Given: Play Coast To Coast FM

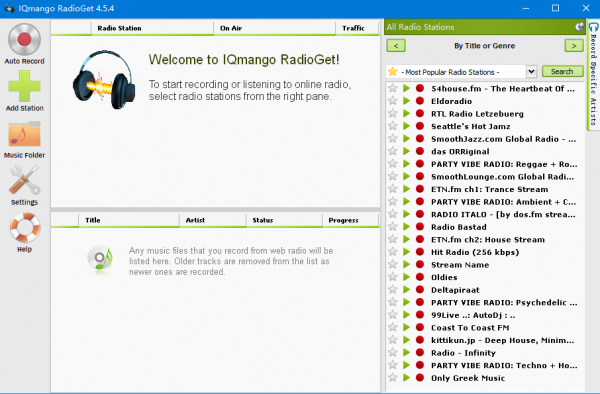Looking at the screenshot, I should tap(406, 327).
